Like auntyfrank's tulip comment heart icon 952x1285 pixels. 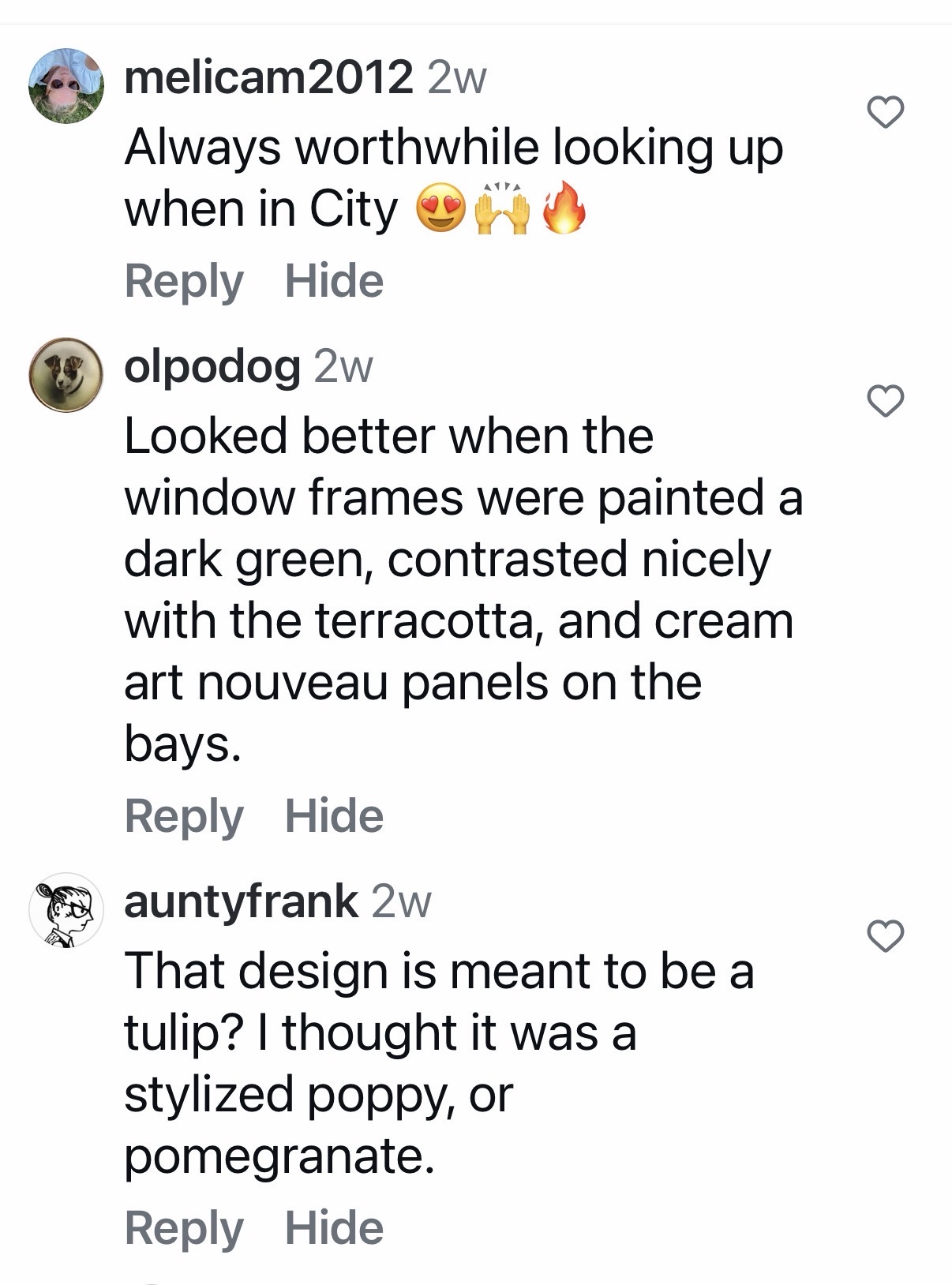pos(886,936)
